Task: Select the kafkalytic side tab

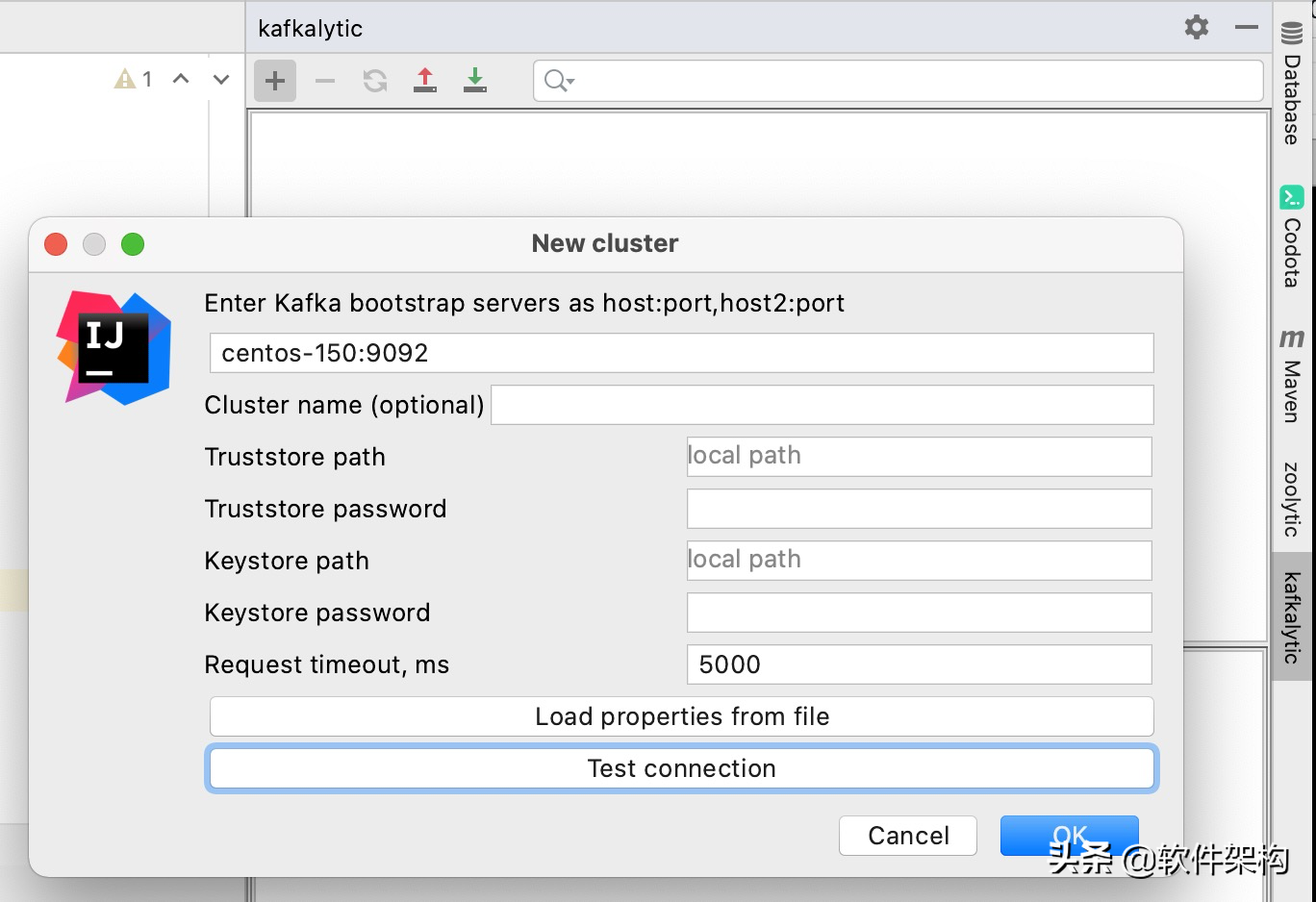Action: coord(1292,616)
